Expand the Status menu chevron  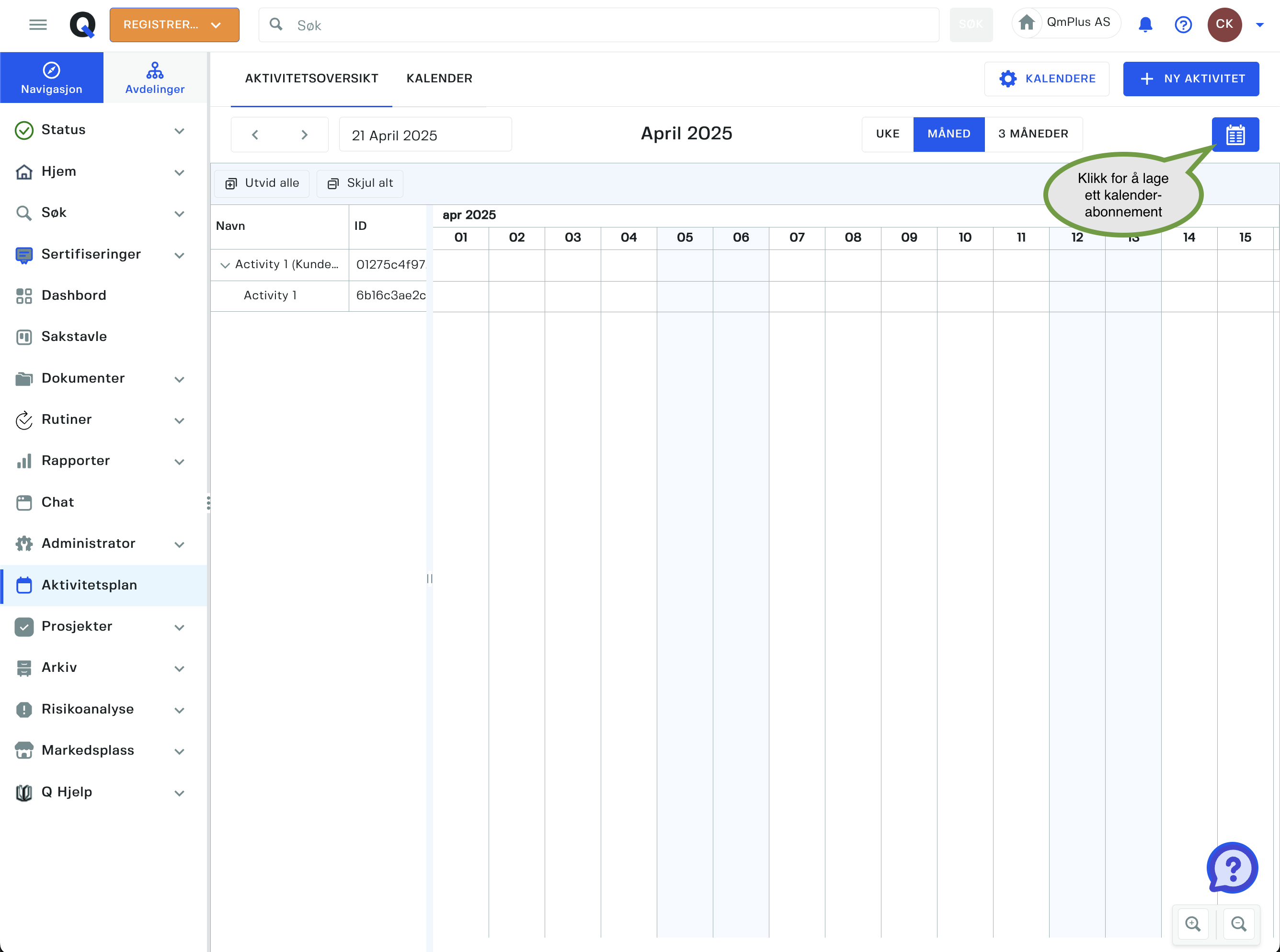179,131
